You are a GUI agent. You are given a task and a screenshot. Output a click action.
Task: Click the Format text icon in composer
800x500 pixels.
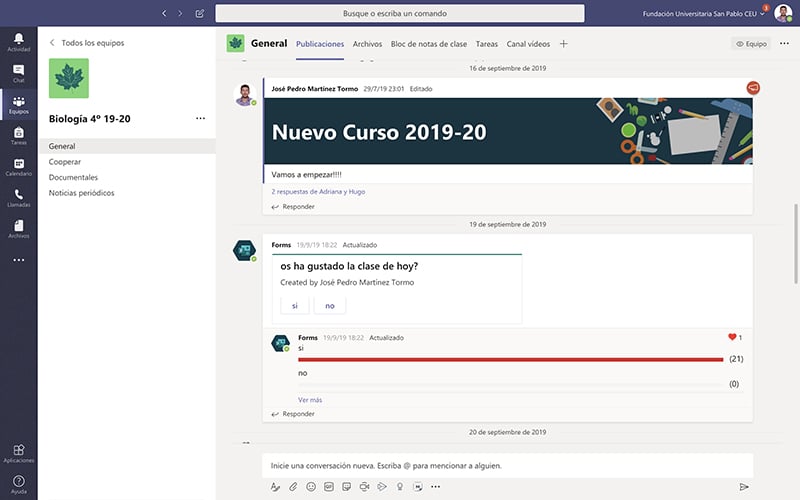coord(275,487)
